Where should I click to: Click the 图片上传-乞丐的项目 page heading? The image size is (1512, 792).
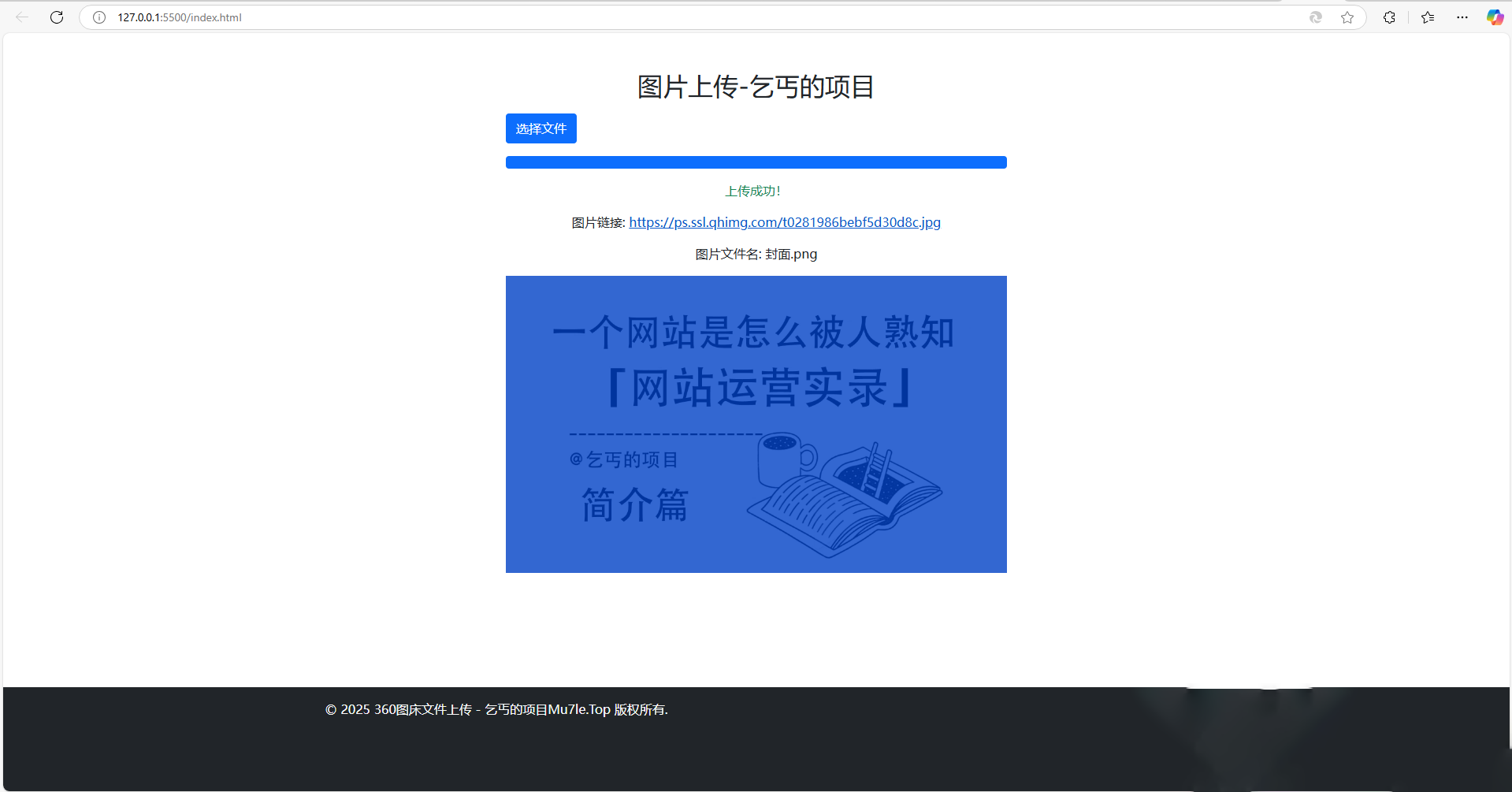point(756,87)
